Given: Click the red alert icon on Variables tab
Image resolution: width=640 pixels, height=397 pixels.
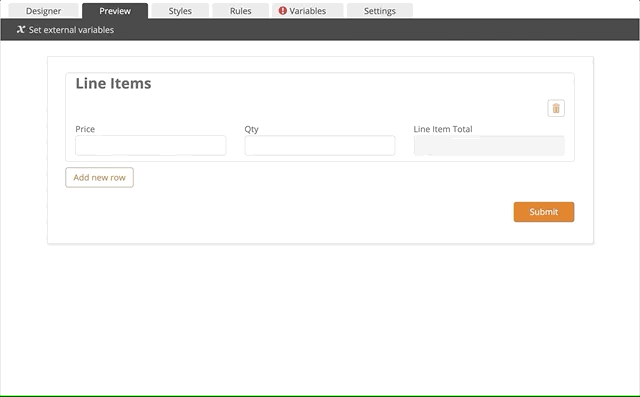Looking at the screenshot, I should tap(282, 11).
